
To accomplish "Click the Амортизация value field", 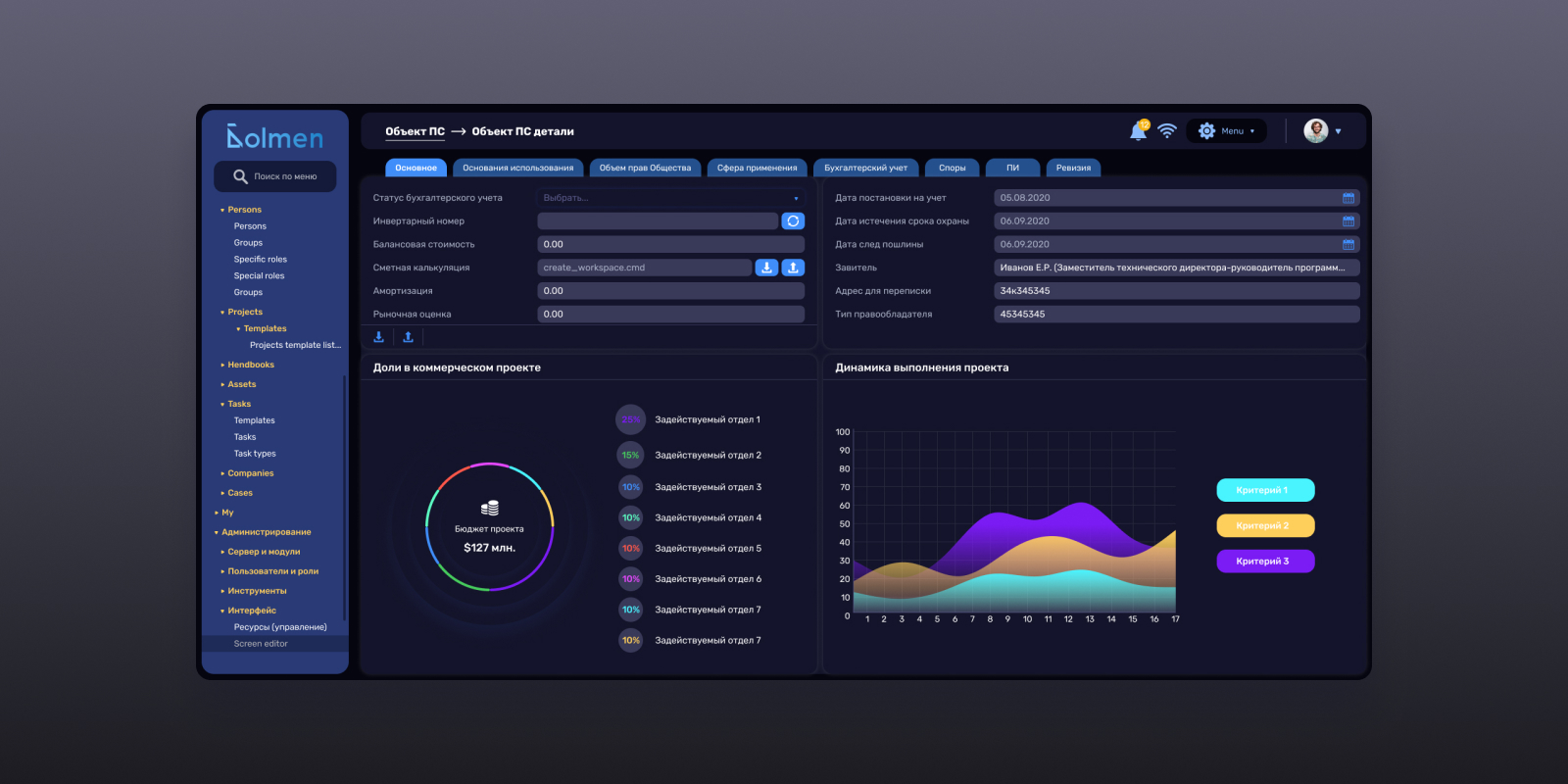I will pyautogui.click(x=671, y=291).
